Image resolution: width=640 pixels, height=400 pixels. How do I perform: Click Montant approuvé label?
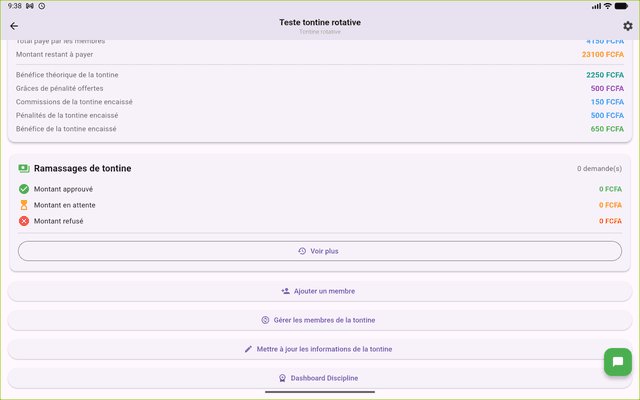click(63, 189)
